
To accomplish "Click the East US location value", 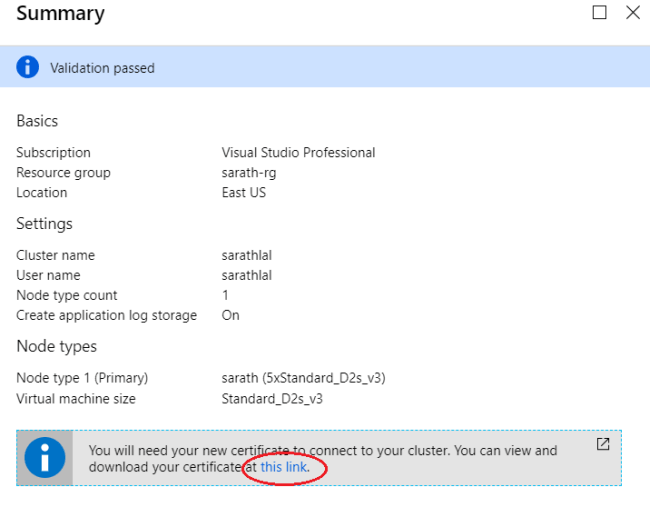I will click(244, 193).
